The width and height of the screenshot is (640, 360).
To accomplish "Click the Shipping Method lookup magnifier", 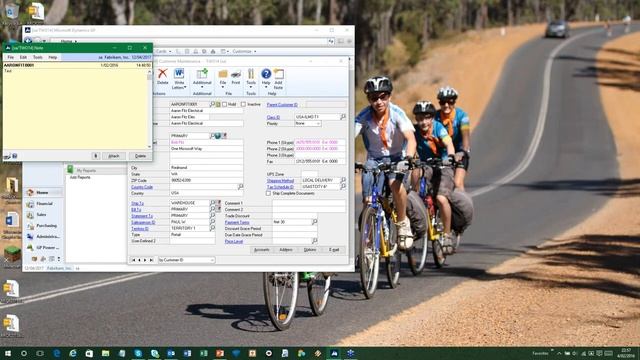I will click(x=343, y=180).
